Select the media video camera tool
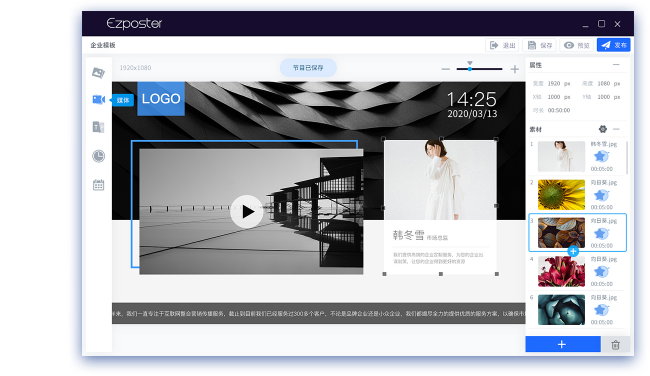This screenshot has height=376, width=650. coord(98,99)
